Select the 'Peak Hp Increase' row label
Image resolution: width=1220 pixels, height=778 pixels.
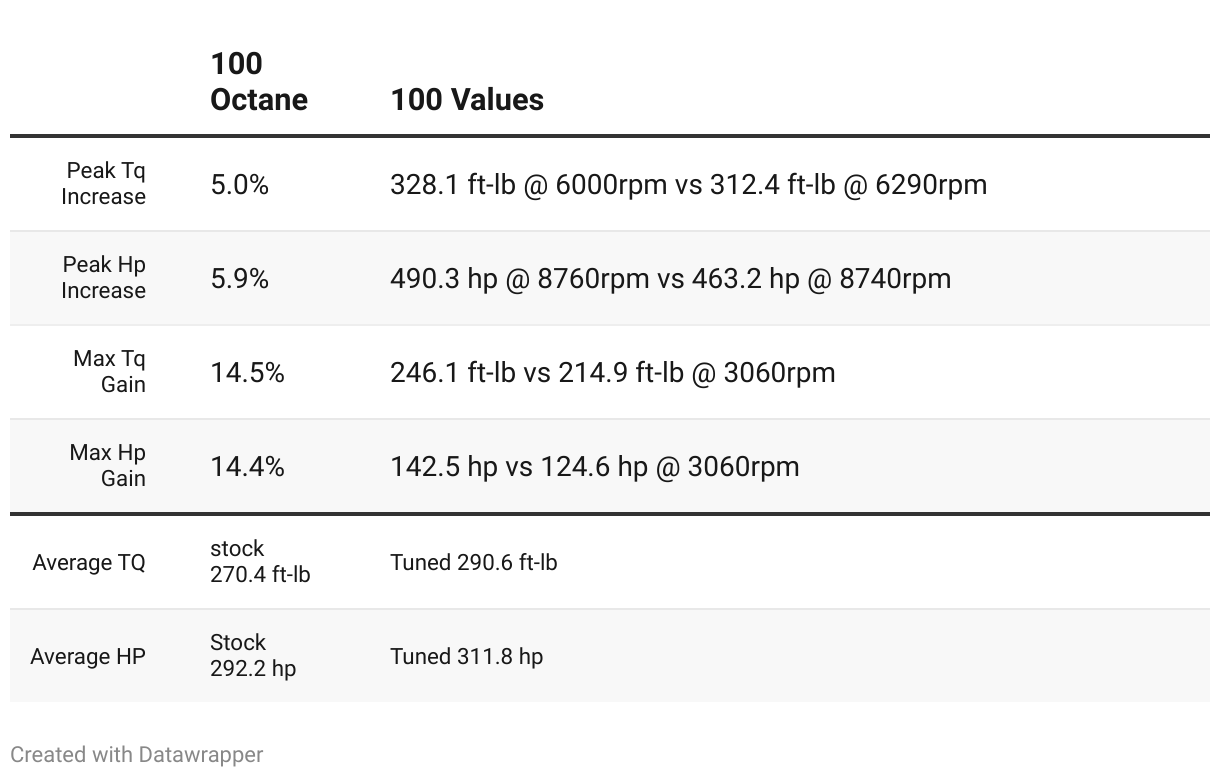point(103,278)
